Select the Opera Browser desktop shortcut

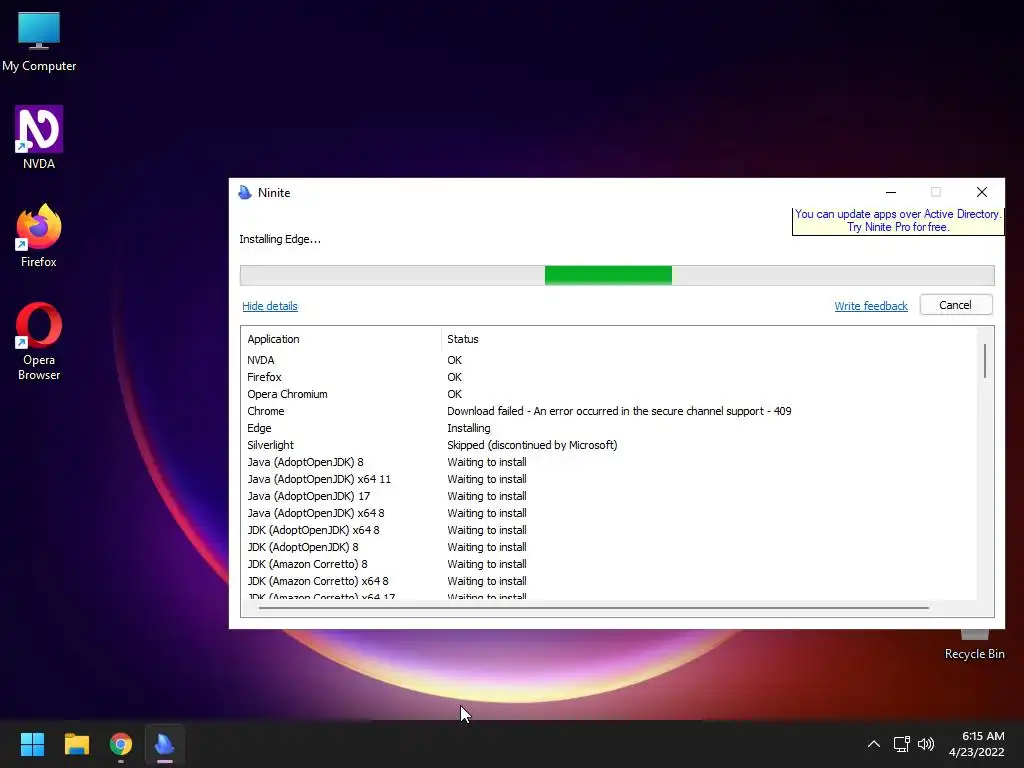tap(39, 341)
